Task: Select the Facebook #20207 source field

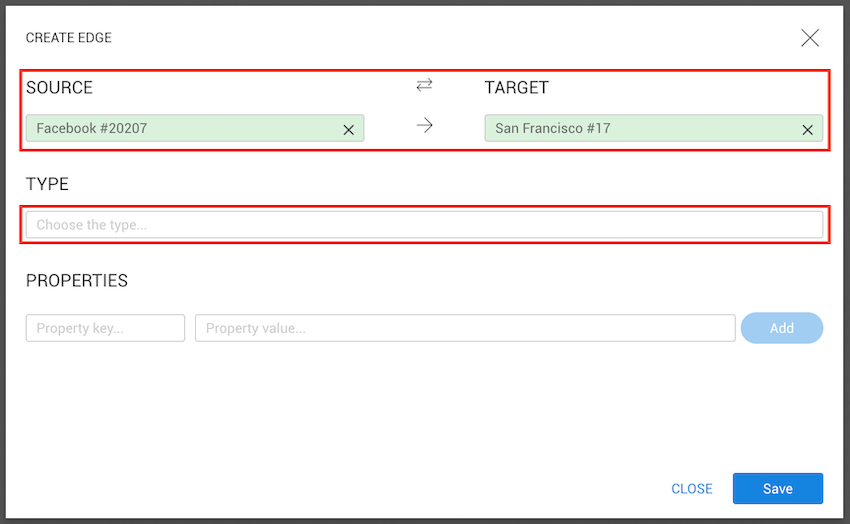Action: pos(180,128)
